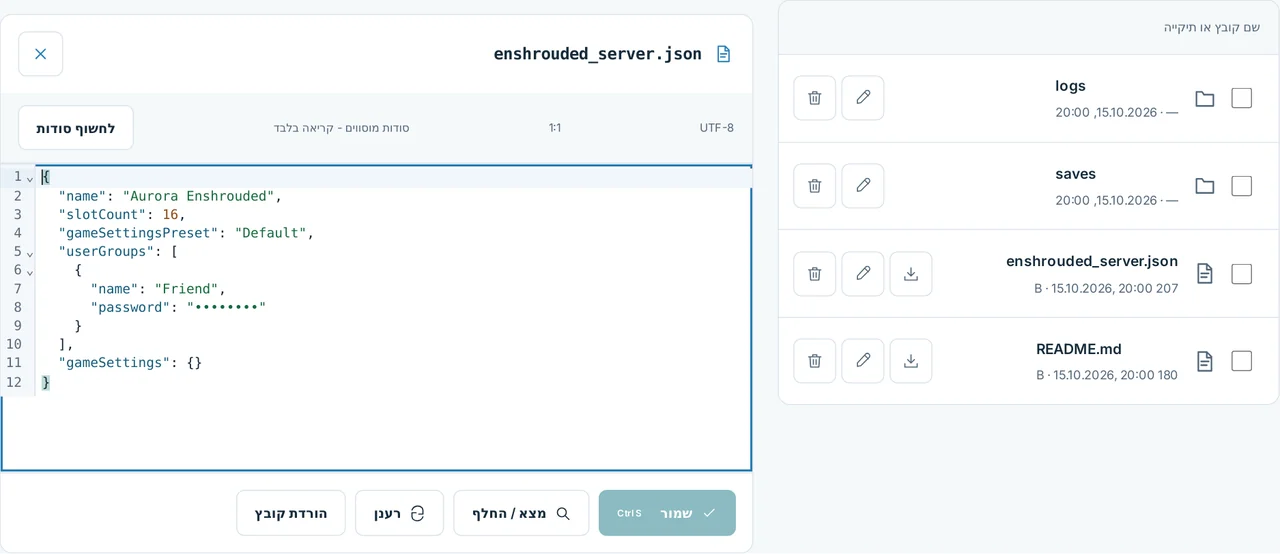Click the saves folder icon

(x=1205, y=186)
